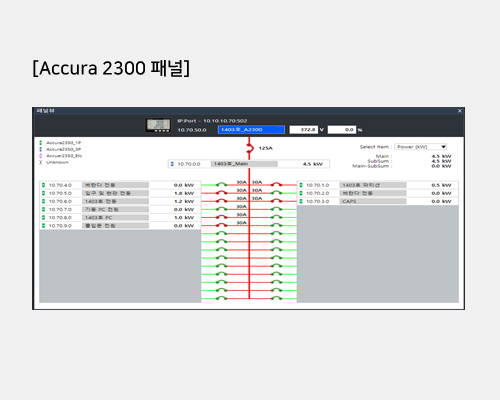Click the breaker symbol feeding row 10.70.1.0
Viewport: 500px width, 400px height.
click(276, 184)
